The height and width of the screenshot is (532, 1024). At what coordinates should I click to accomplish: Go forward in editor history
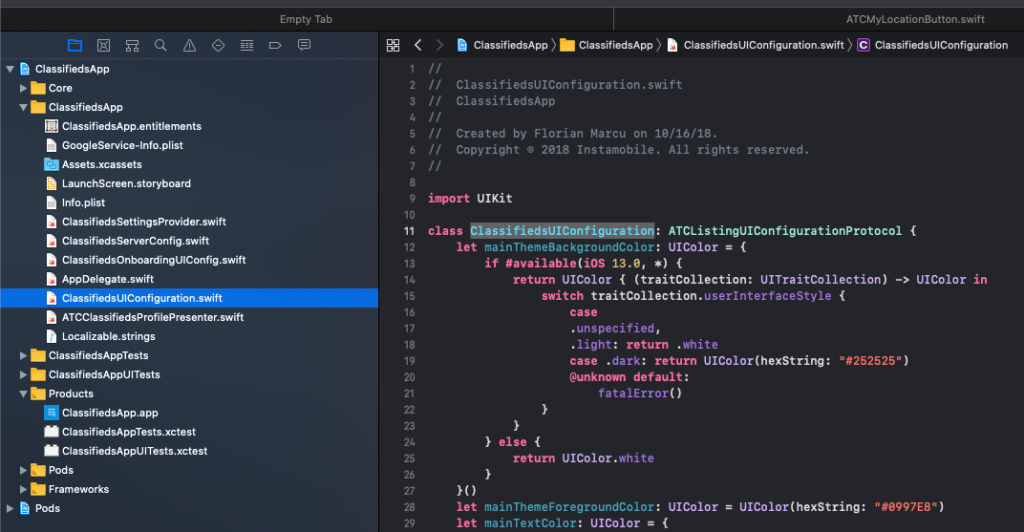pyautogui.click(x=440, y=45)
